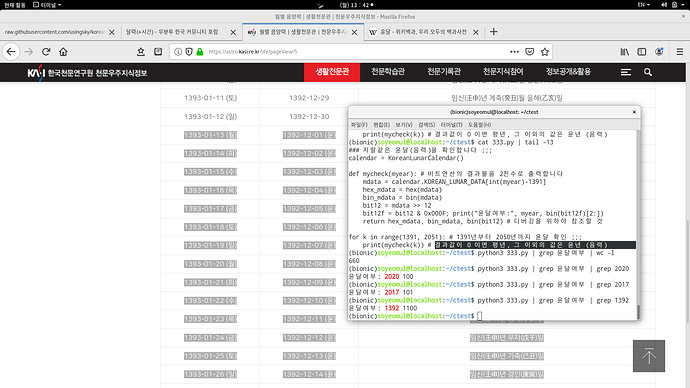Image resolution: width=690 pixels, height=388 pixels.
Task: Click red 1392 in terminal output
Action: coord(392,308)
